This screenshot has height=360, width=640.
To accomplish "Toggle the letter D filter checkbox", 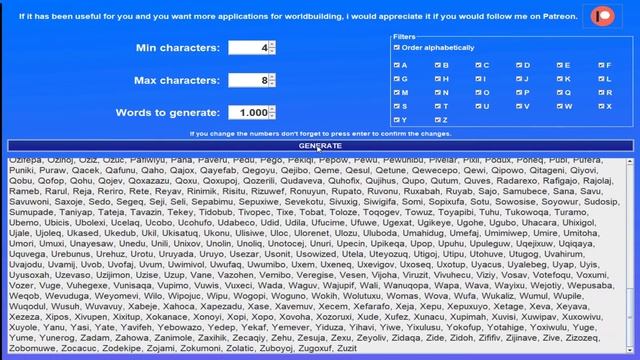I will [519, 65].
